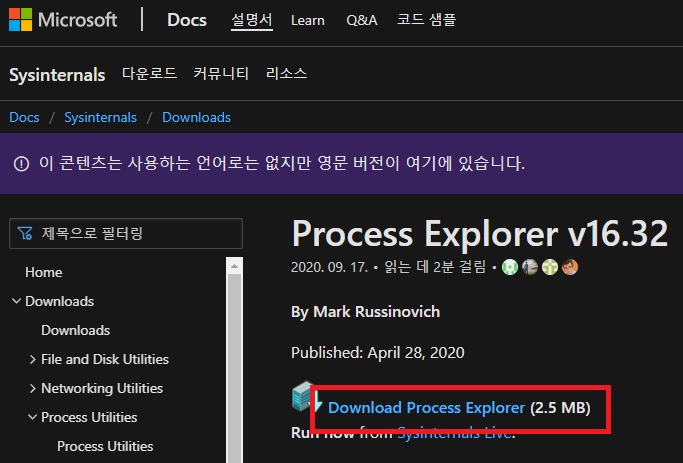Image resolution: width=683 pixels, height=463 pixels.
Task: Select the 설명서 tab
Action: (x=252, y=20)
